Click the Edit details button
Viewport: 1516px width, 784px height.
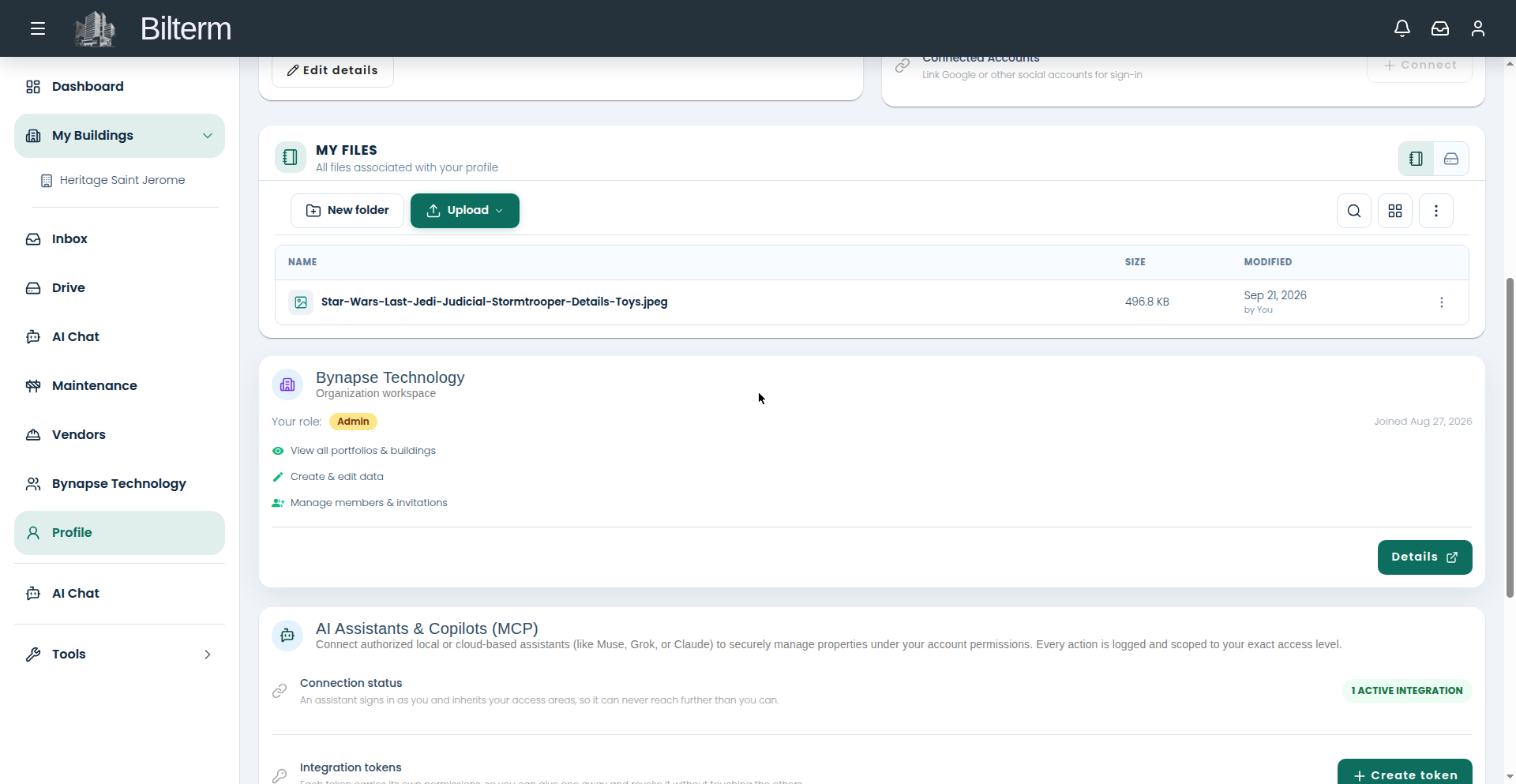click(x=332, y=70)
